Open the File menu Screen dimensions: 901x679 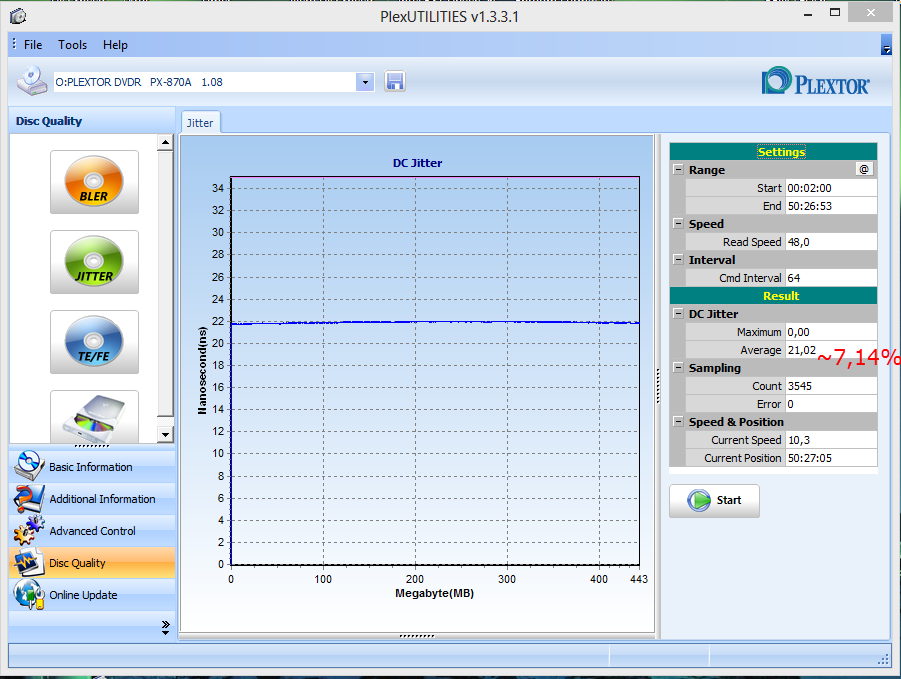pos(33,45)
